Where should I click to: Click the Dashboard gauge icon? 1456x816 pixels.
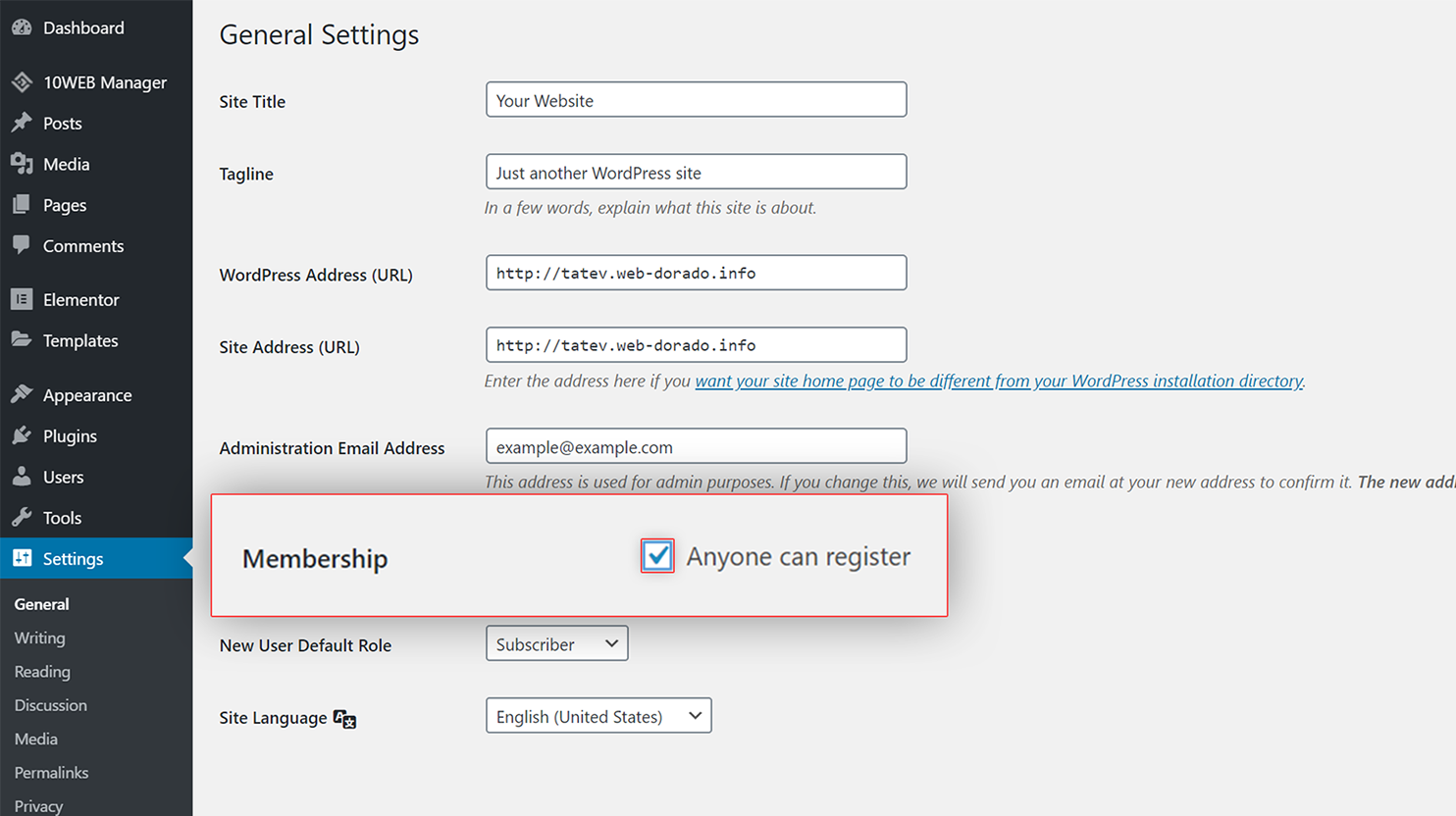[x=22, y=27]
